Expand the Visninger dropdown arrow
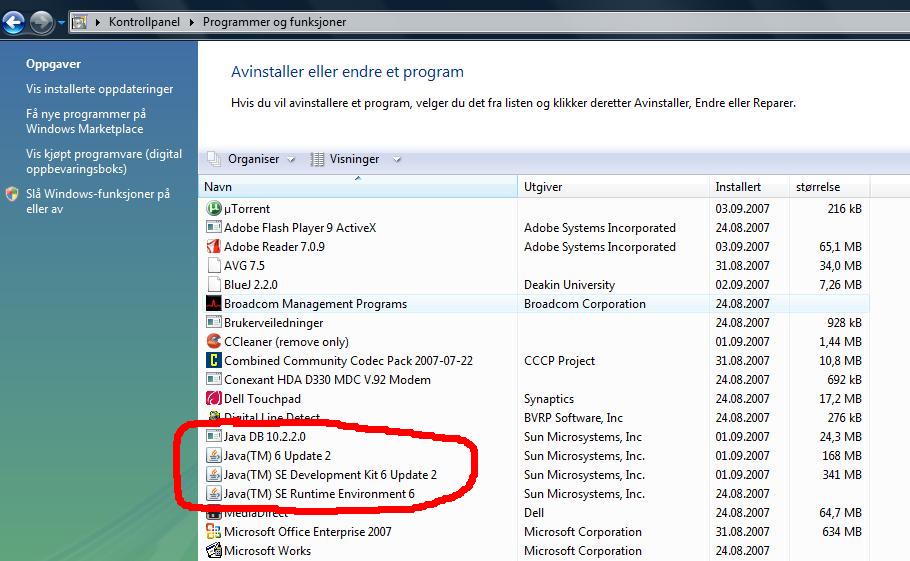This screenshot has height=561, width=910. pyautogui.click(x=397, y=160)
